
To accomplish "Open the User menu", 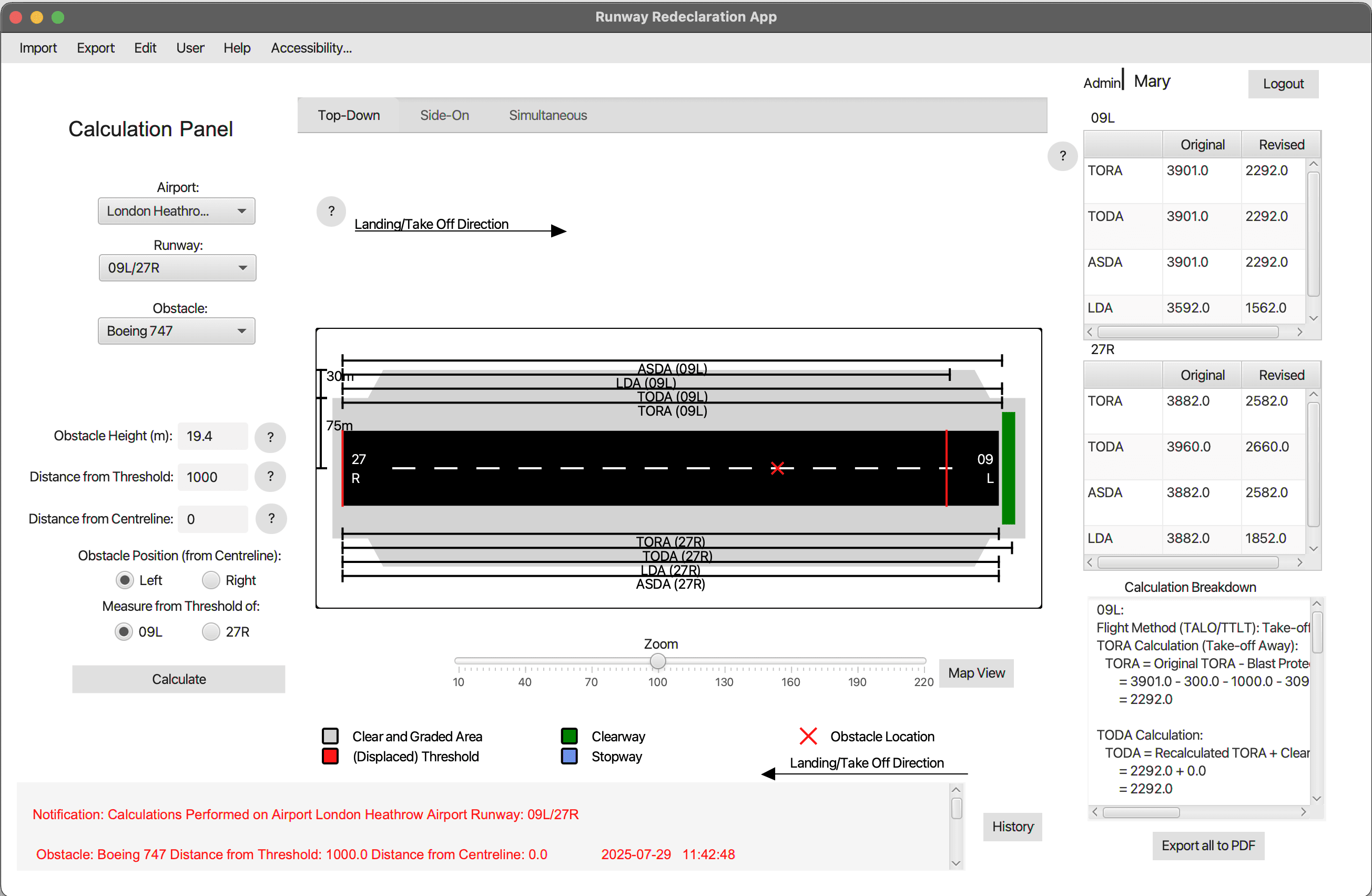I will [190, 48].
